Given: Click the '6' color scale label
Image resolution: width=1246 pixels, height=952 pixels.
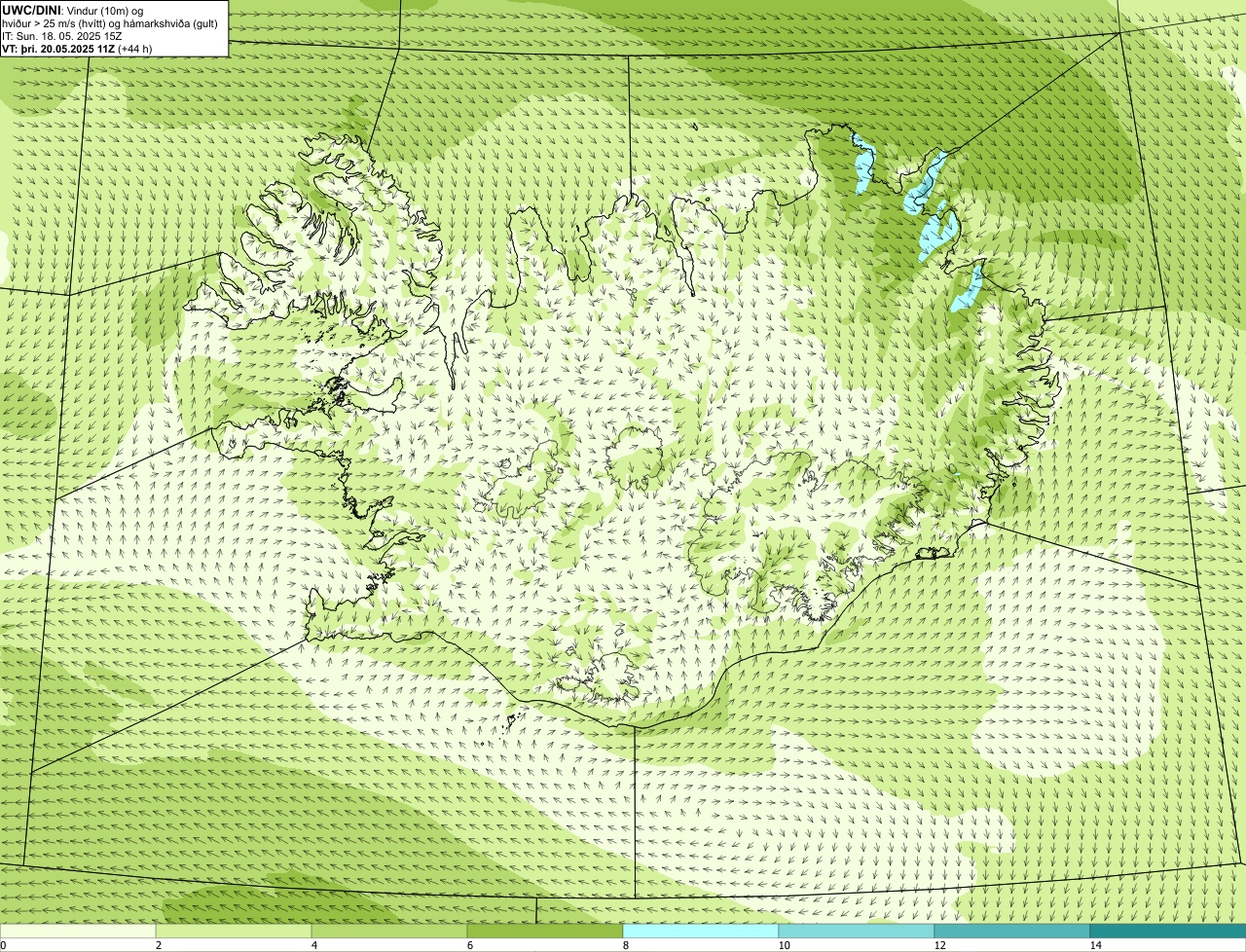Looking at the screenshot, I should point(469,945).
